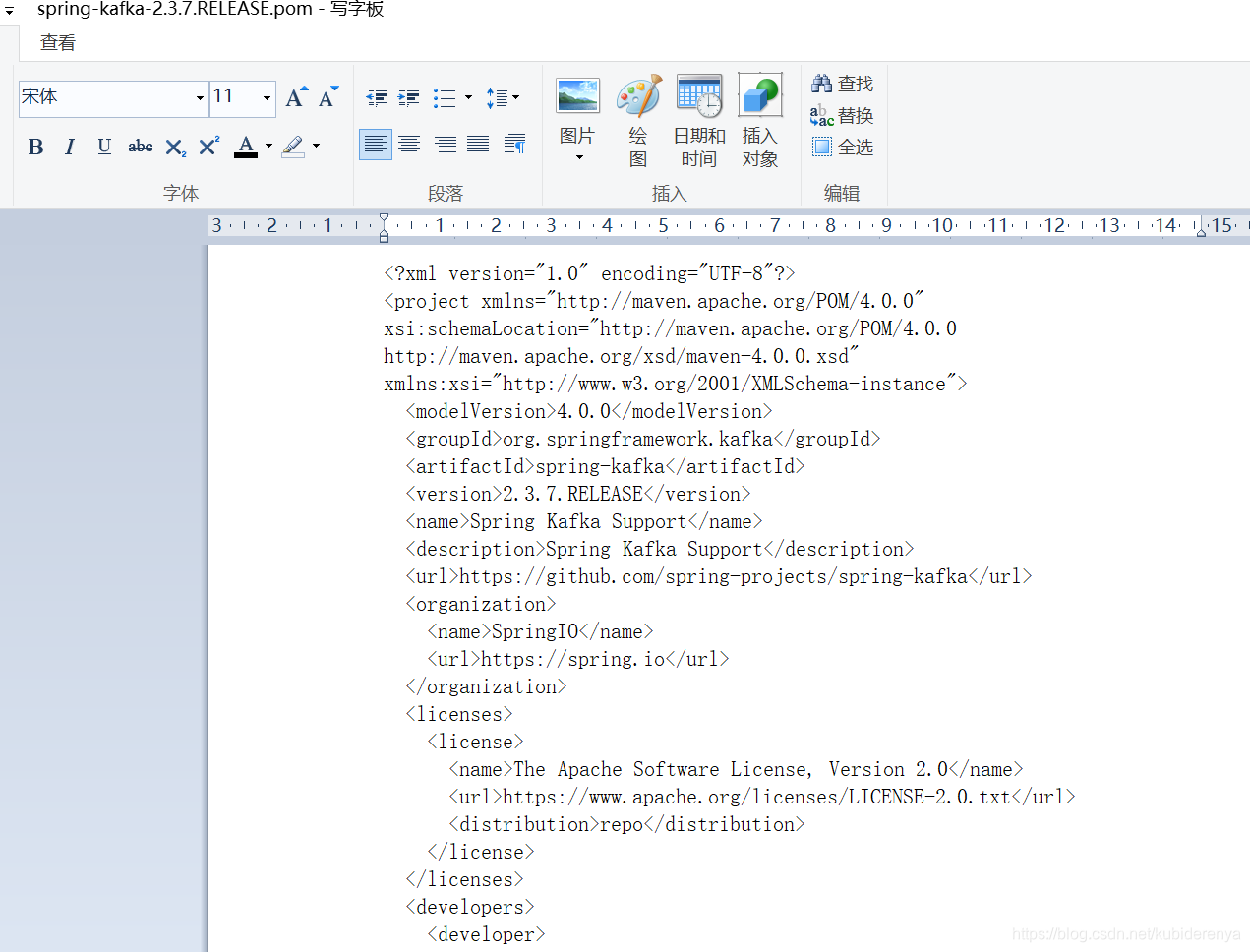The height and width of the screenshot is (952, 1250).
Task: Expand the bullet list style arrow
Action: (468, 97)
